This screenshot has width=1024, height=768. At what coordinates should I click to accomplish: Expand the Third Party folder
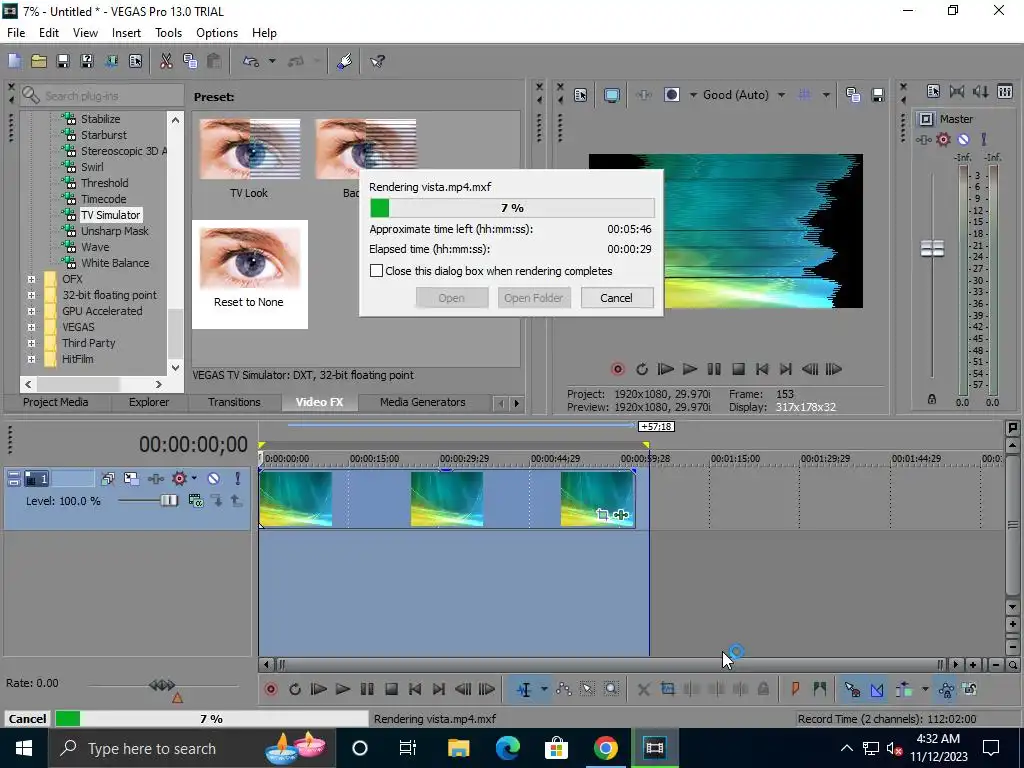click(31, 343)
